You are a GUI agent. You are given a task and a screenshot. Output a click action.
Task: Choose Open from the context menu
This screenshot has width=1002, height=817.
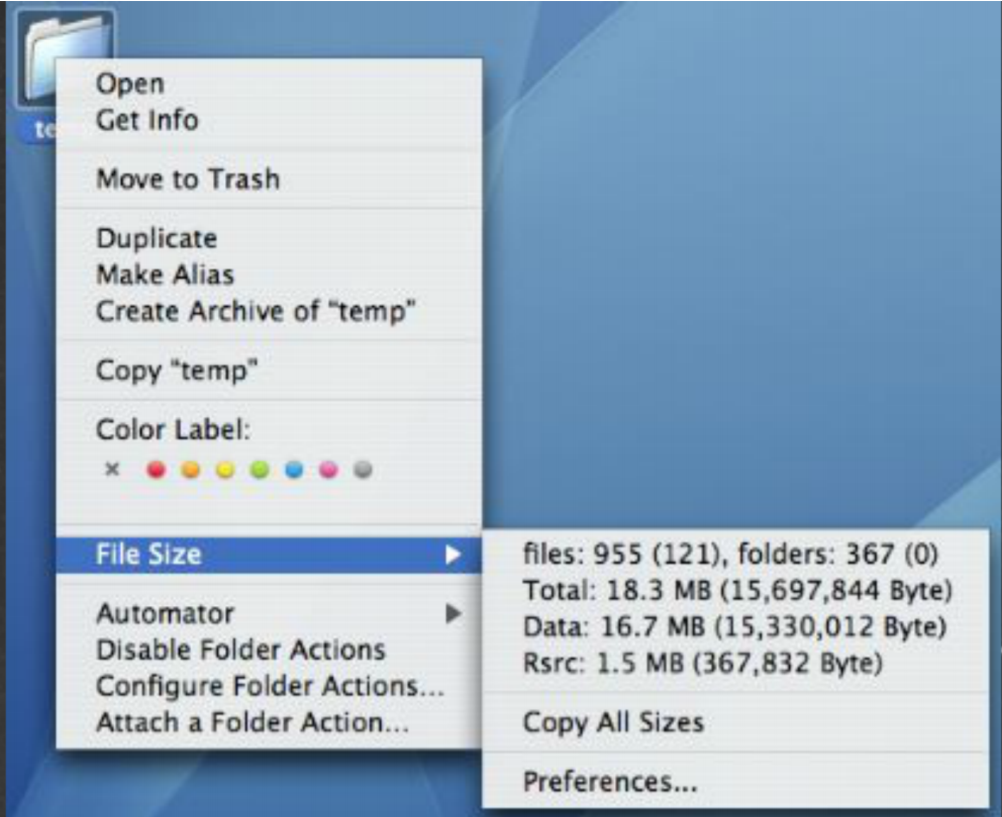130,85
